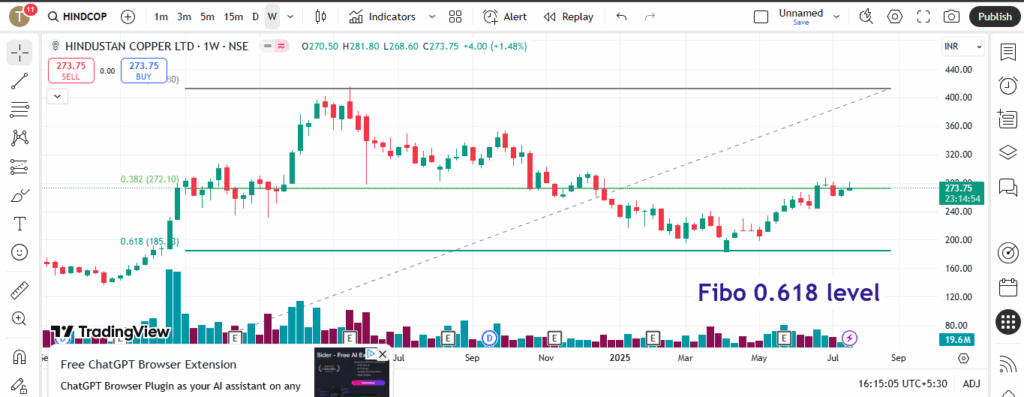Select the 0.382 (272.10) fib label
The width and height of the screenshot is (1024, 397).
150,179
